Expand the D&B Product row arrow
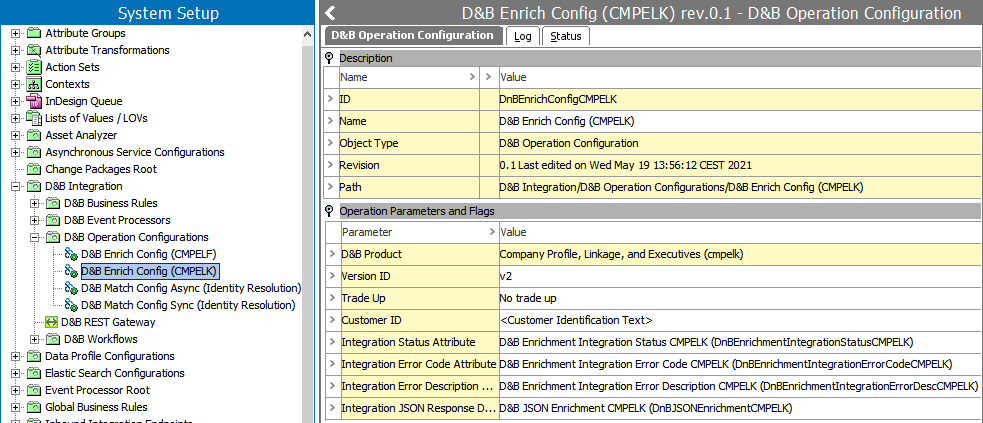 (331, 254)
